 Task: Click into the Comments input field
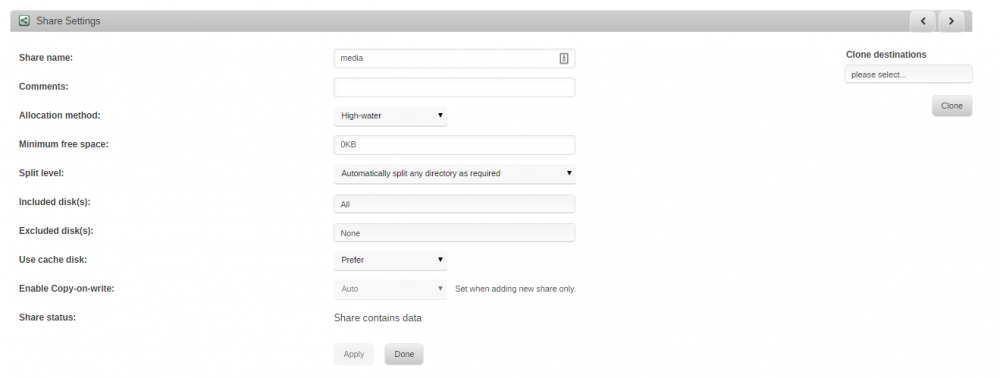pos(454,87)
